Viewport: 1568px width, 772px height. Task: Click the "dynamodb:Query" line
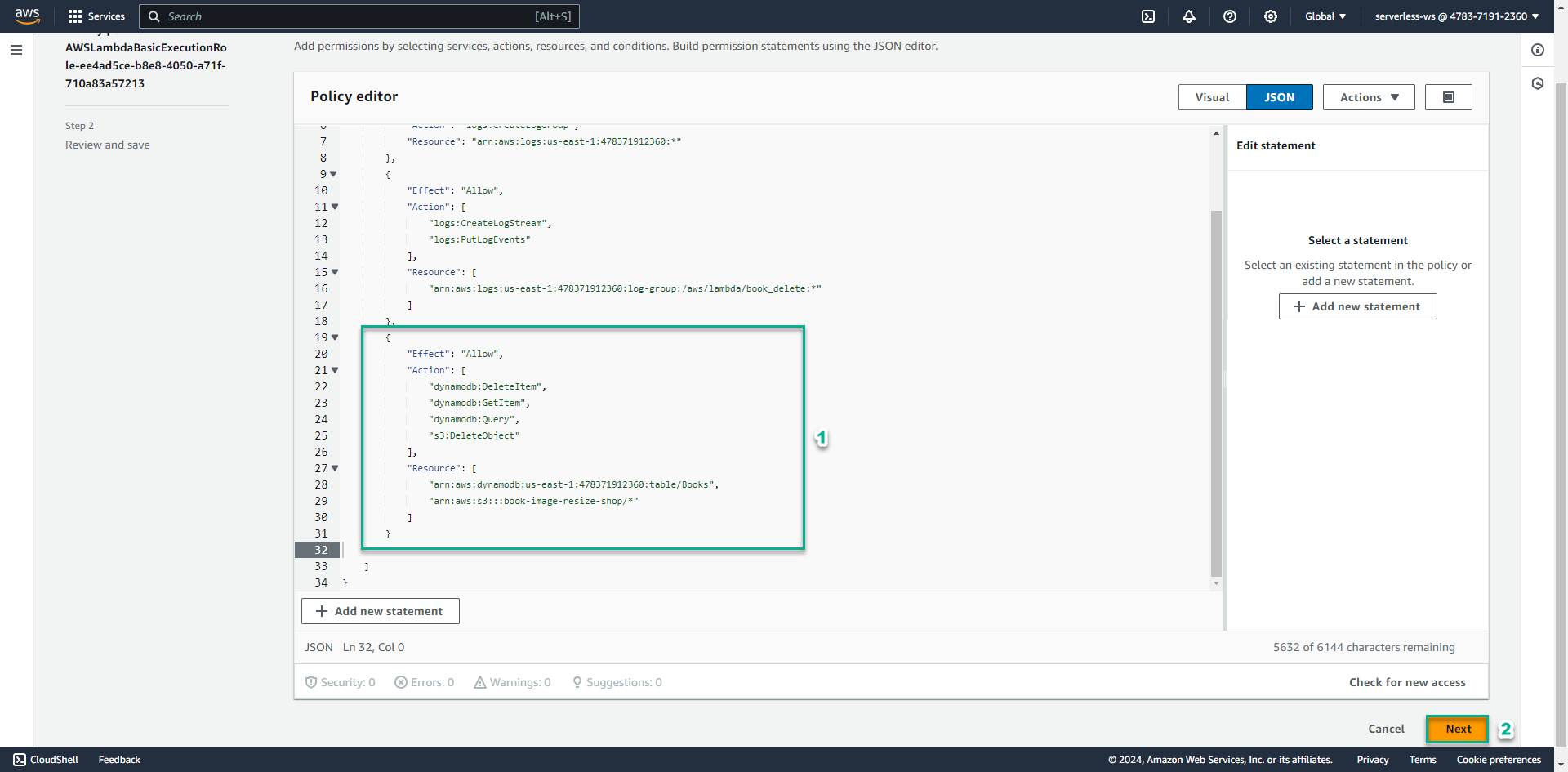tap(474, 419)
